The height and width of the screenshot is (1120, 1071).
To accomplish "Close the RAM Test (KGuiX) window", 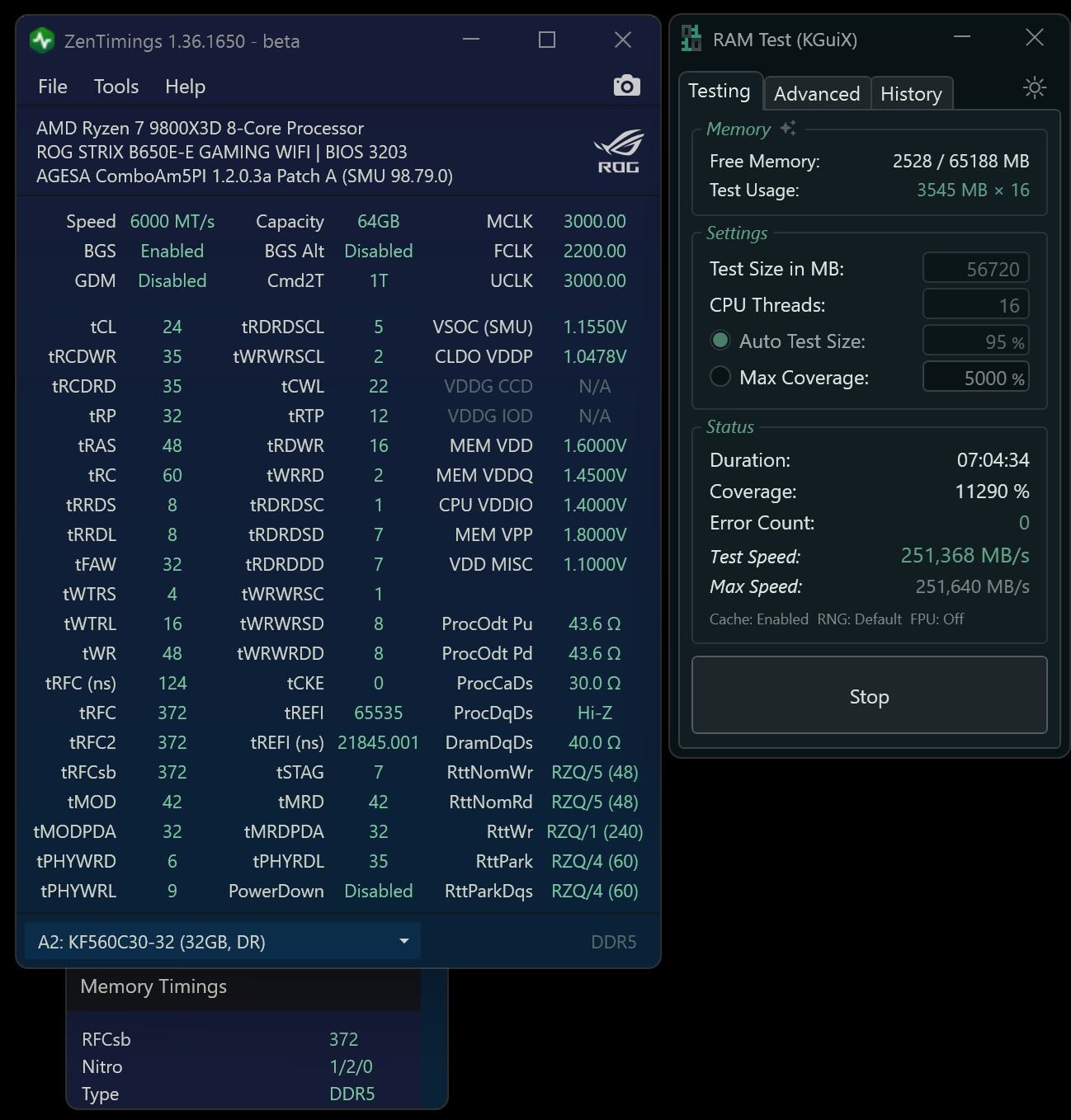I will (x=1034, y=37).
